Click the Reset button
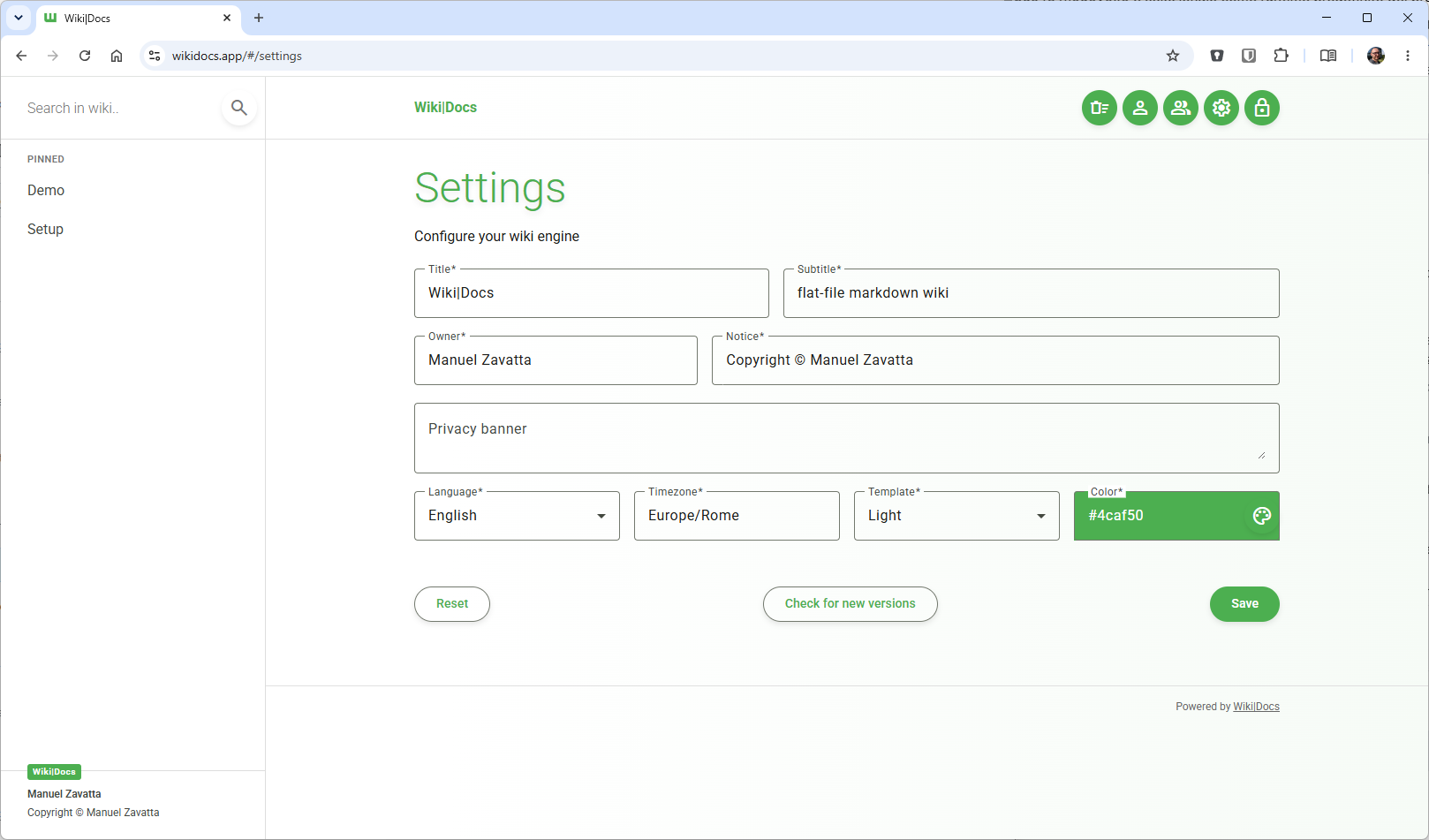Viewport: 1429px width, 840px height. coord(452,604)
